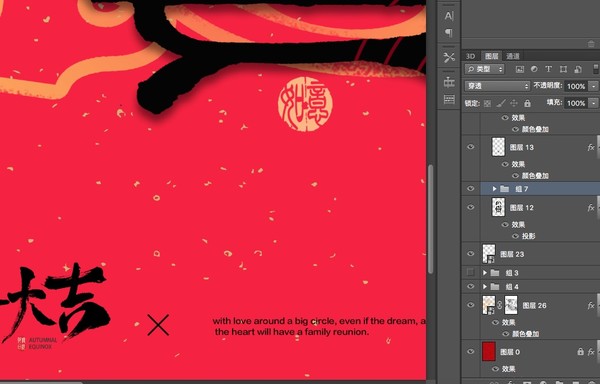The width and height of the screenshot is (600, 384).
Task: Expand group 组 3 triangle
Action: pos(484,273)
